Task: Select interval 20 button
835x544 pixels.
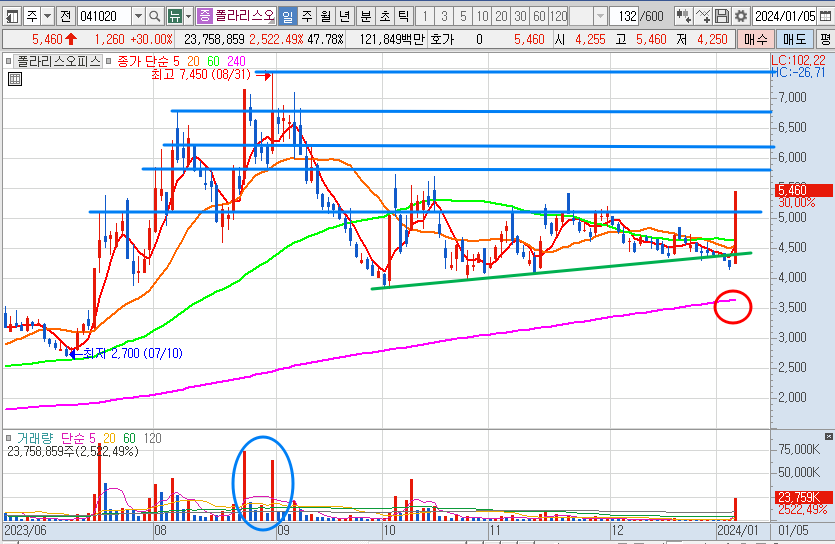Action: (x=501, y=16)
